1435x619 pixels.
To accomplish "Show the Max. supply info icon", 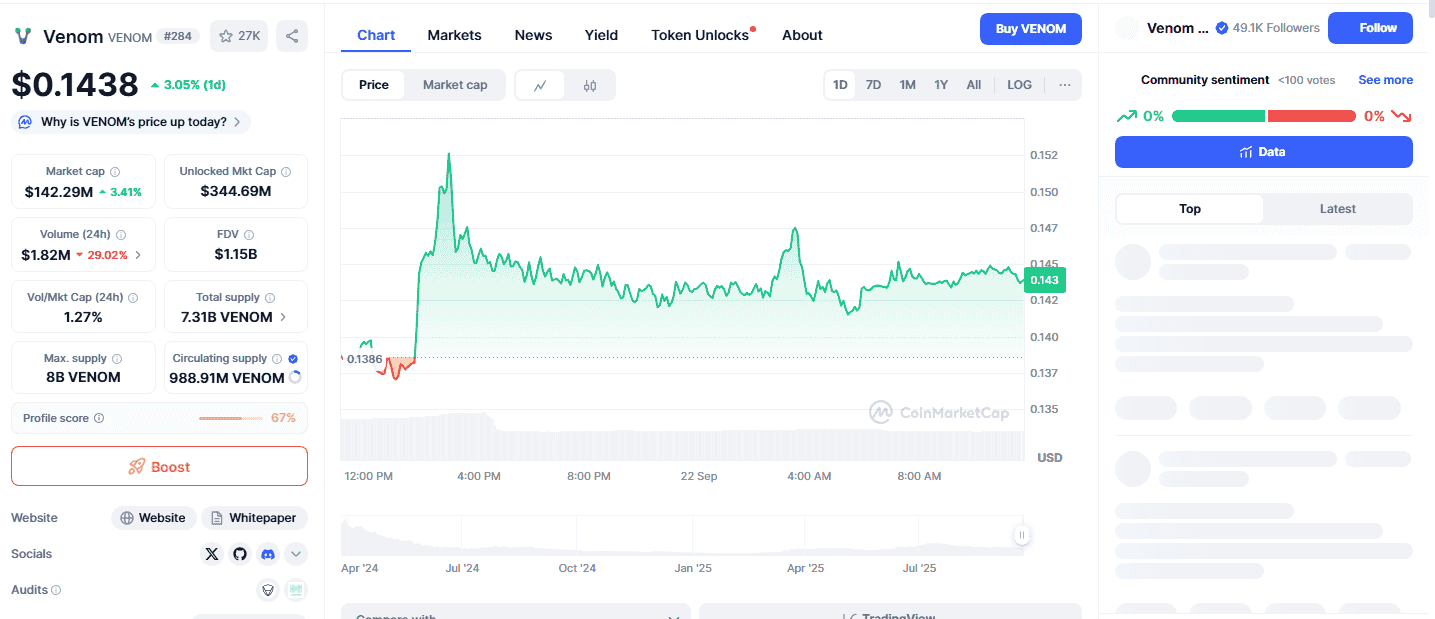I will coord(117,359).
